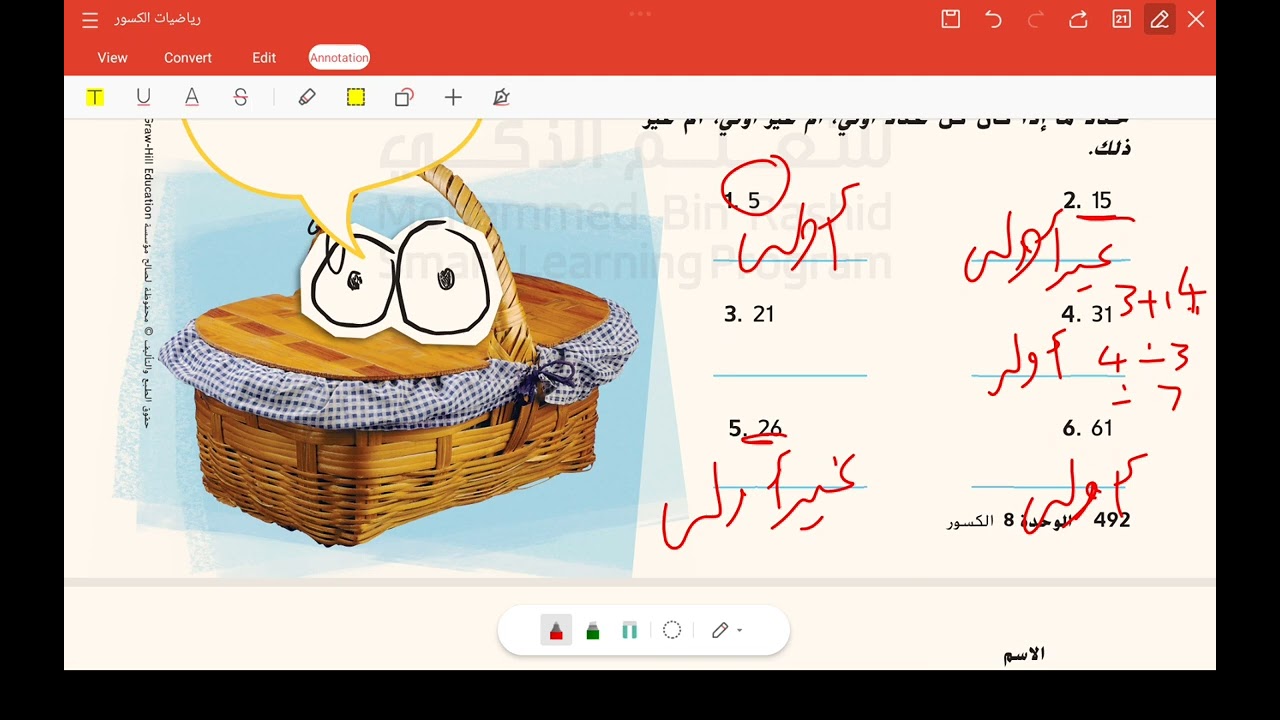
Task: Open the page number 21 indicator
Action: coord(1121,19)
